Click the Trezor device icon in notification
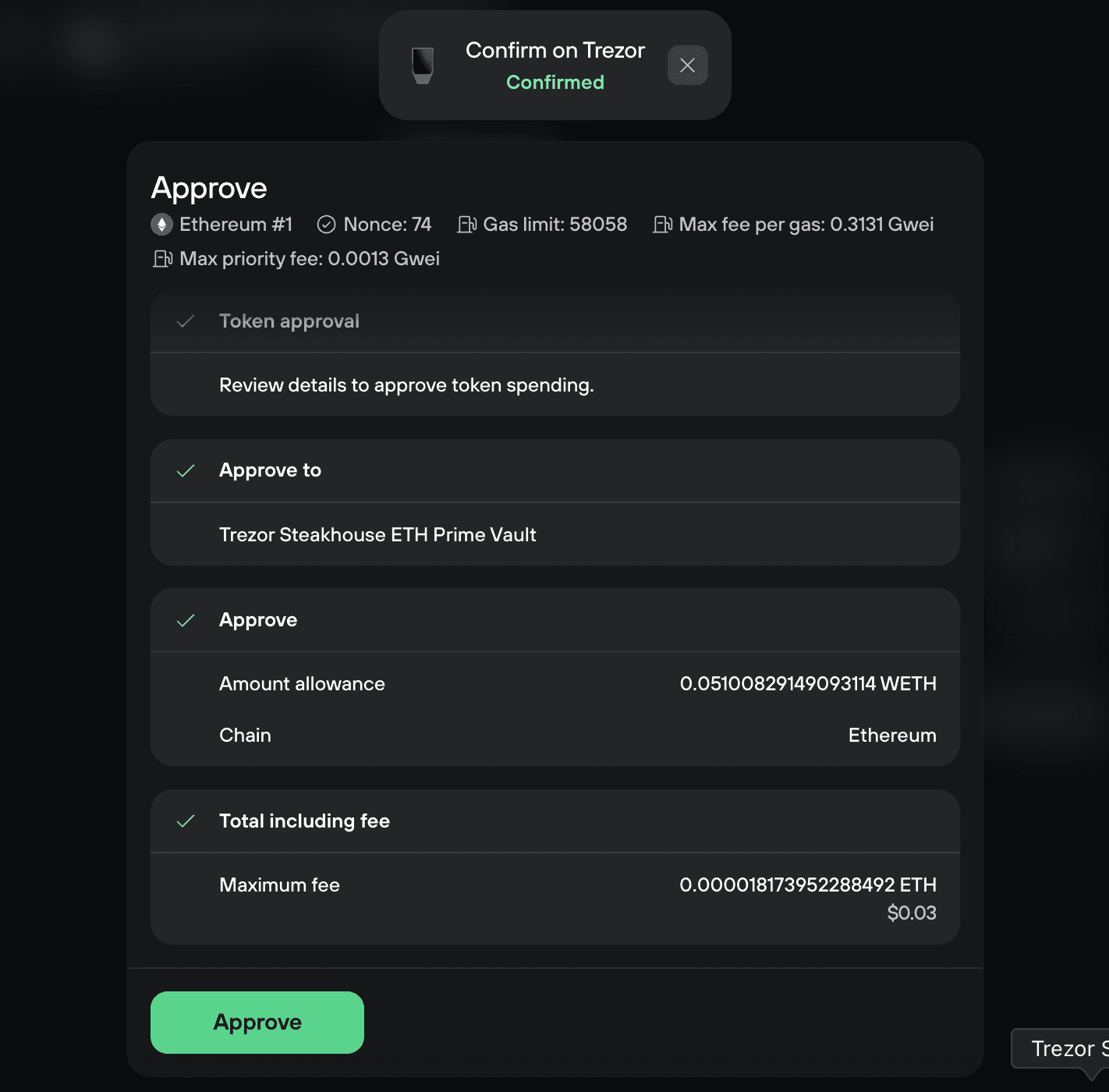The image size is (1109, 1092). 423,66
